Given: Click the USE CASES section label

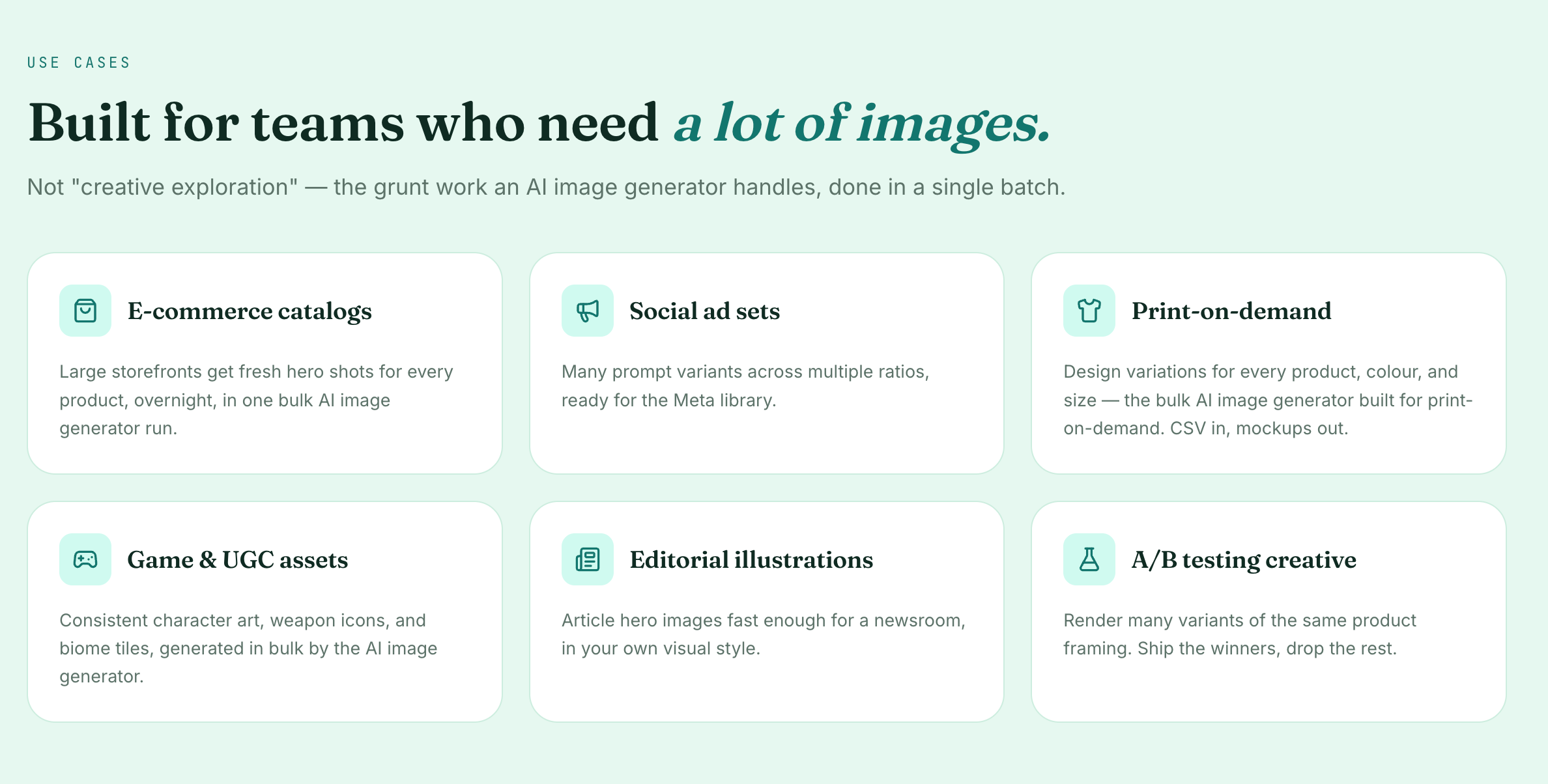Looking at the screenshot, I should 79,63.
